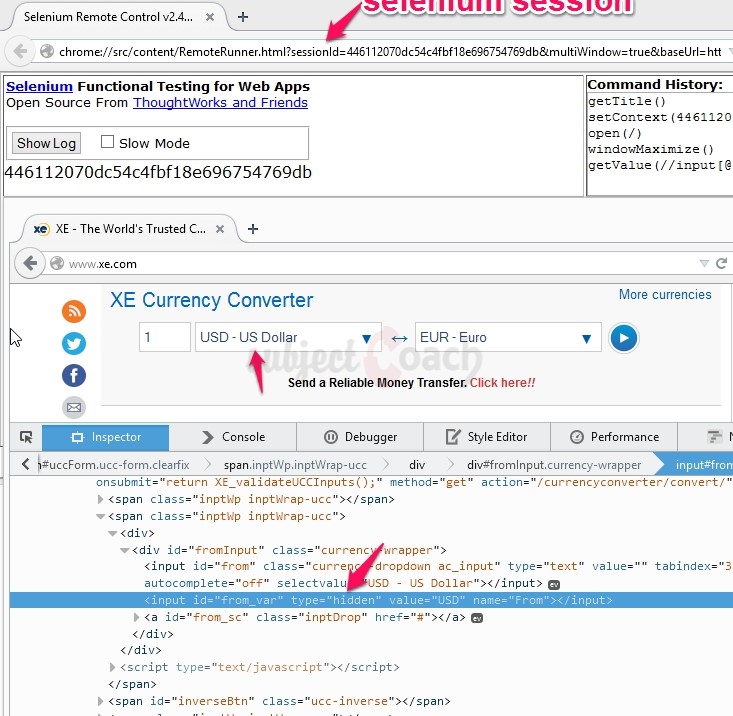
Task: Click the Facebook share icon
Action: (x=74, y=375)
